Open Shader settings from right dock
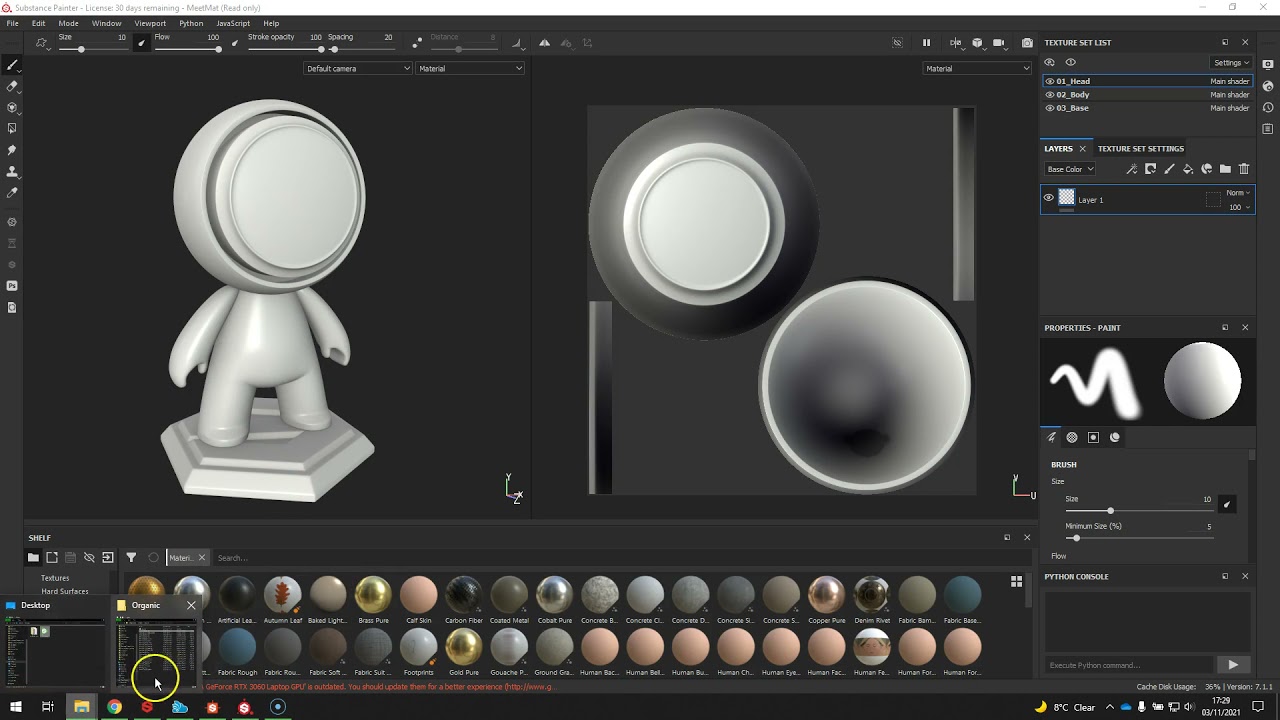The image size is (1280, 720). 1268,86
